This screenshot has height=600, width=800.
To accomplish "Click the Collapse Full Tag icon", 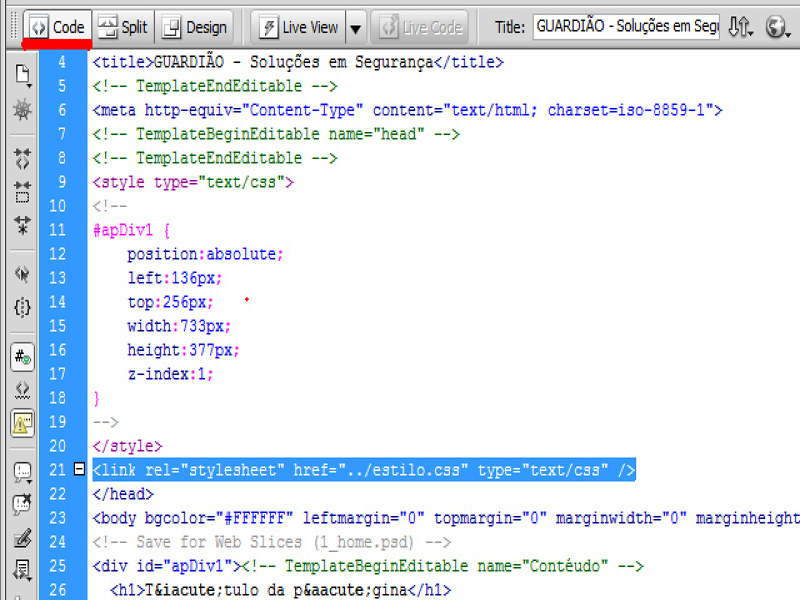I will tap(21, 159).
